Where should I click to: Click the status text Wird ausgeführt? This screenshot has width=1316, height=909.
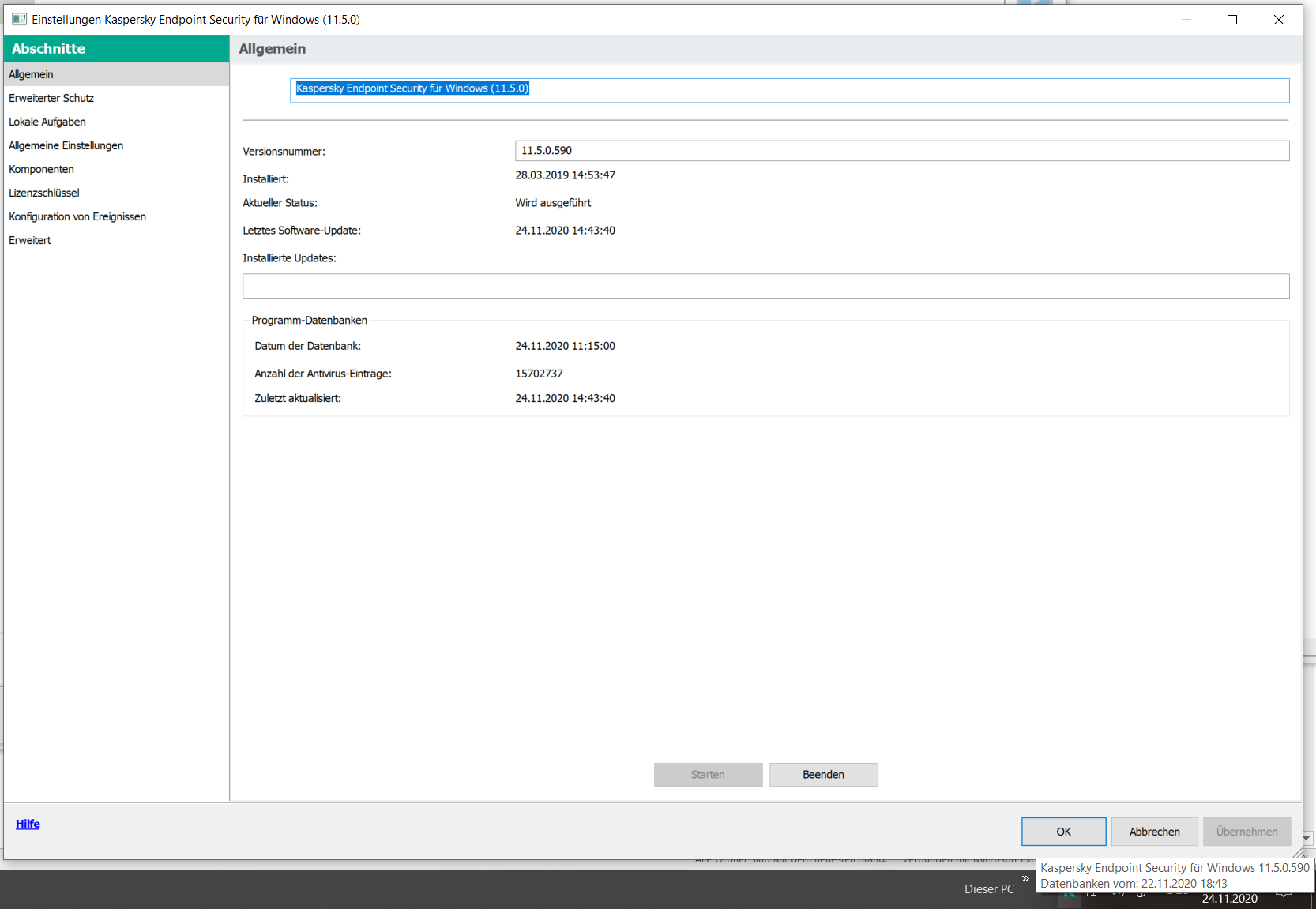[x=553, y=203]
